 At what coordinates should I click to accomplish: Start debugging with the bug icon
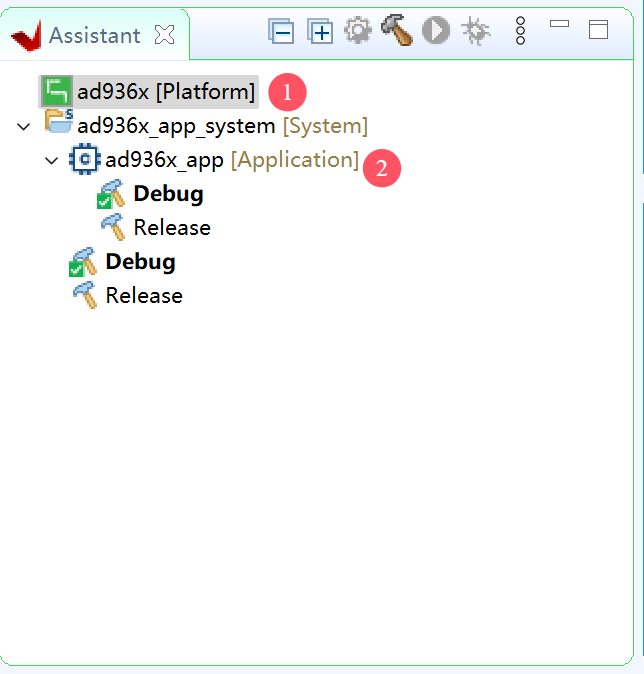pyautogui.click(x=475, y=32)
